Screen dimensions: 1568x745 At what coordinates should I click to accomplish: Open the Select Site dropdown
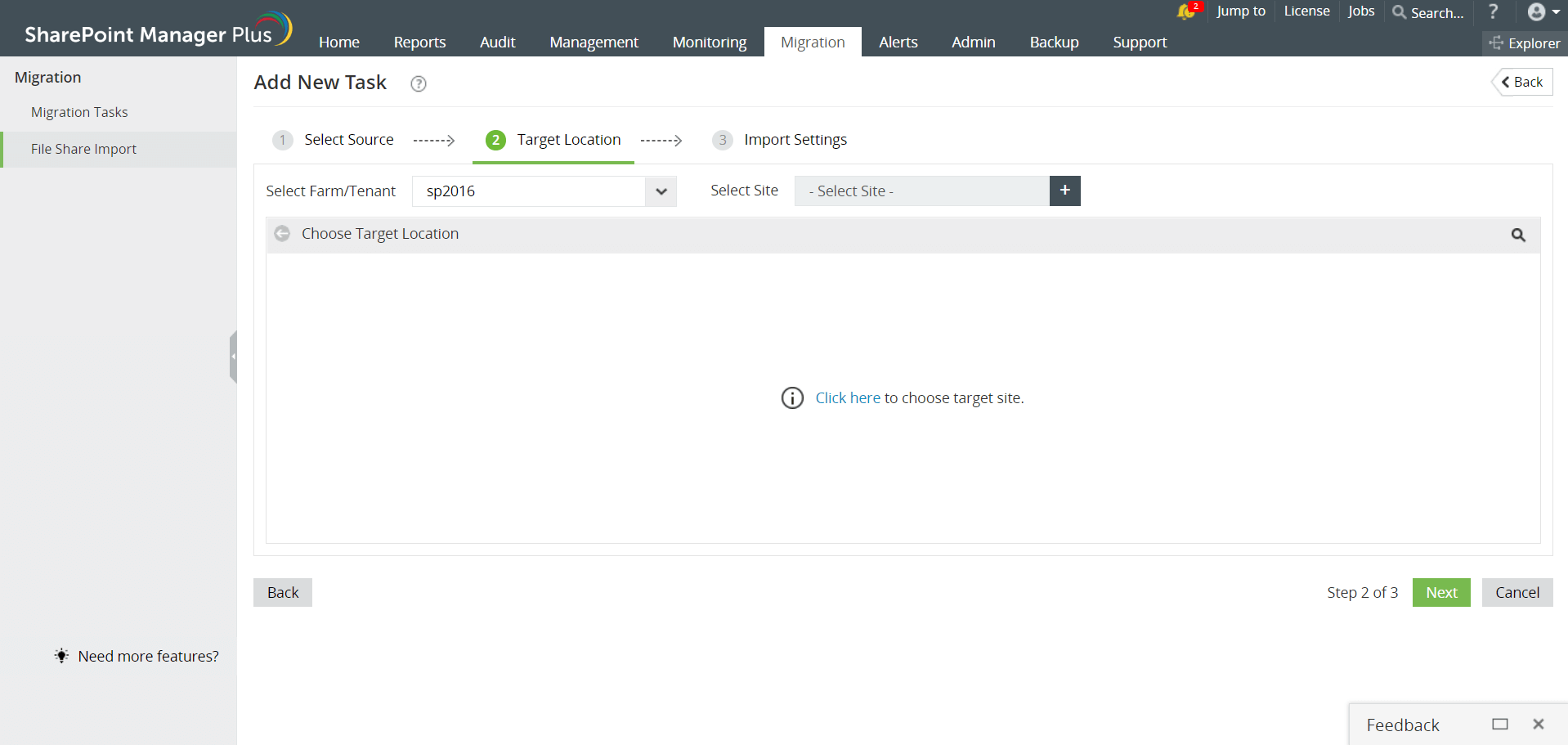[921, 191]
